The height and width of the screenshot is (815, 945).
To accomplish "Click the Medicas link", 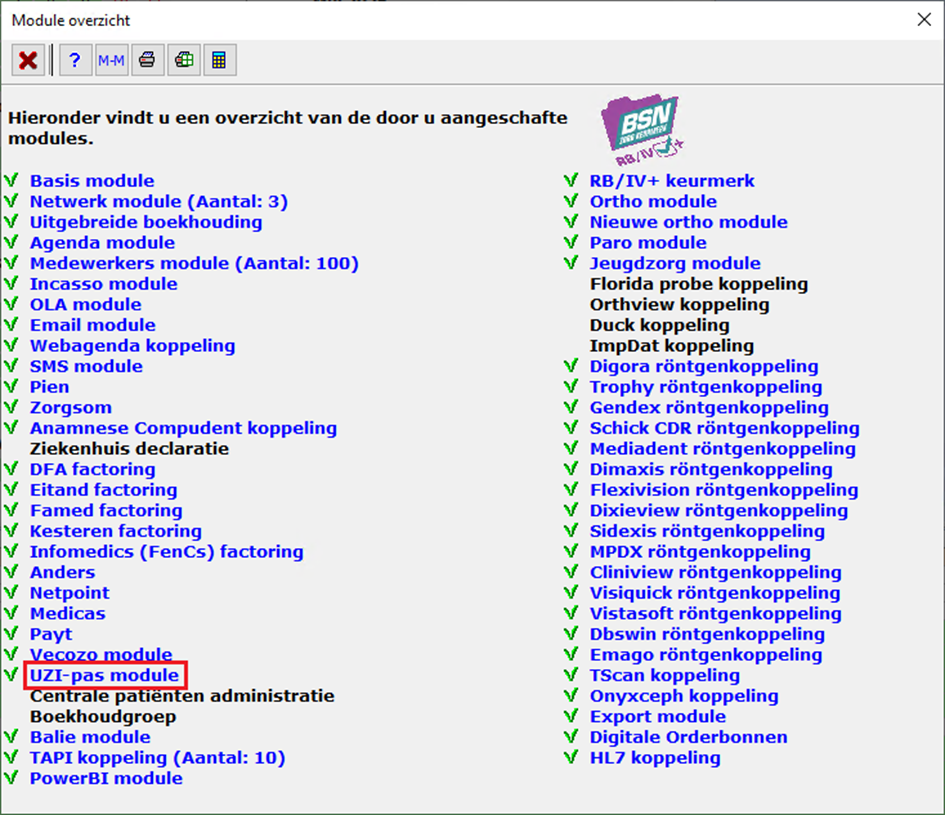I will tap(68, 613).
